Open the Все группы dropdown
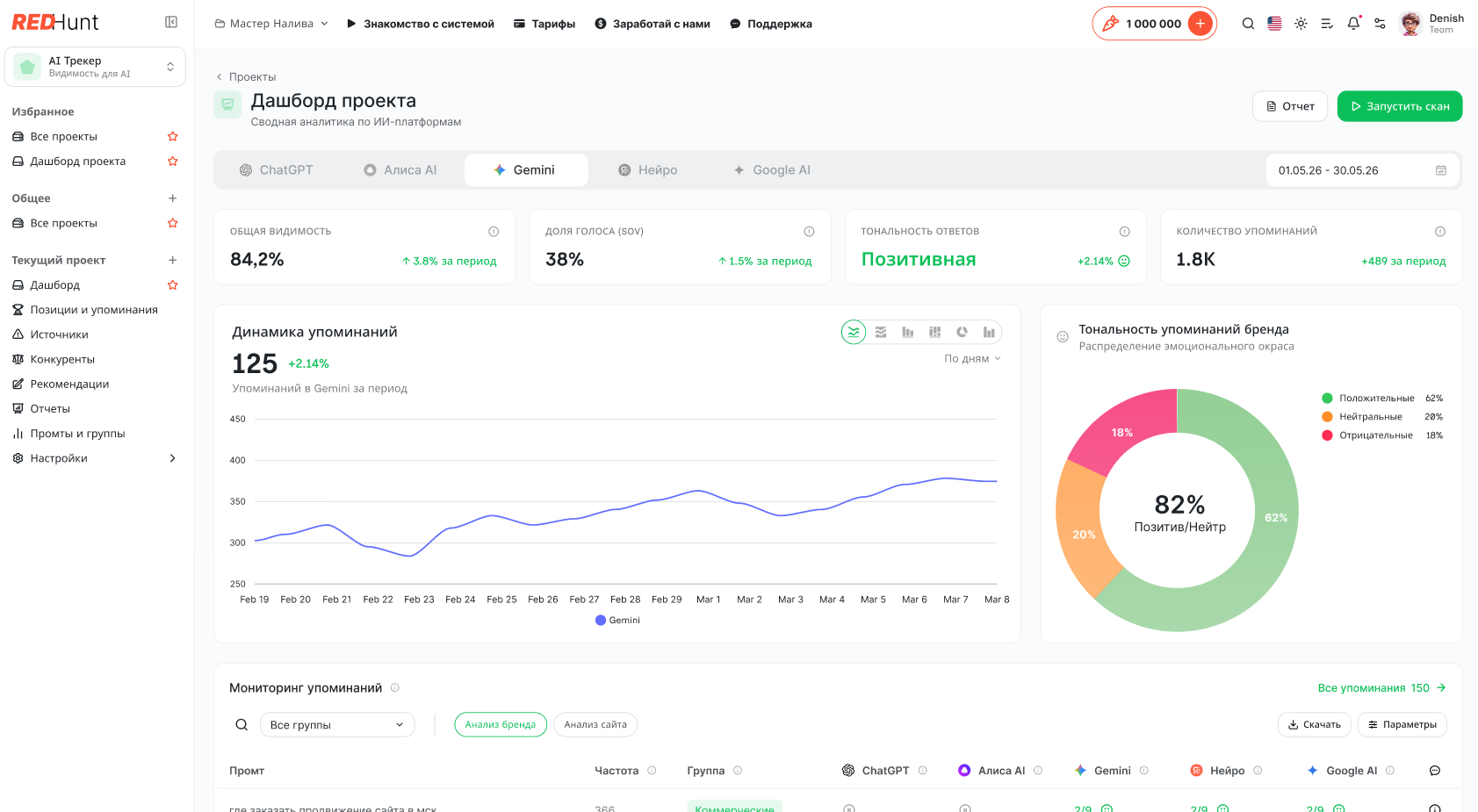This screenshot has width=1478, height=812. coord(337,725)
